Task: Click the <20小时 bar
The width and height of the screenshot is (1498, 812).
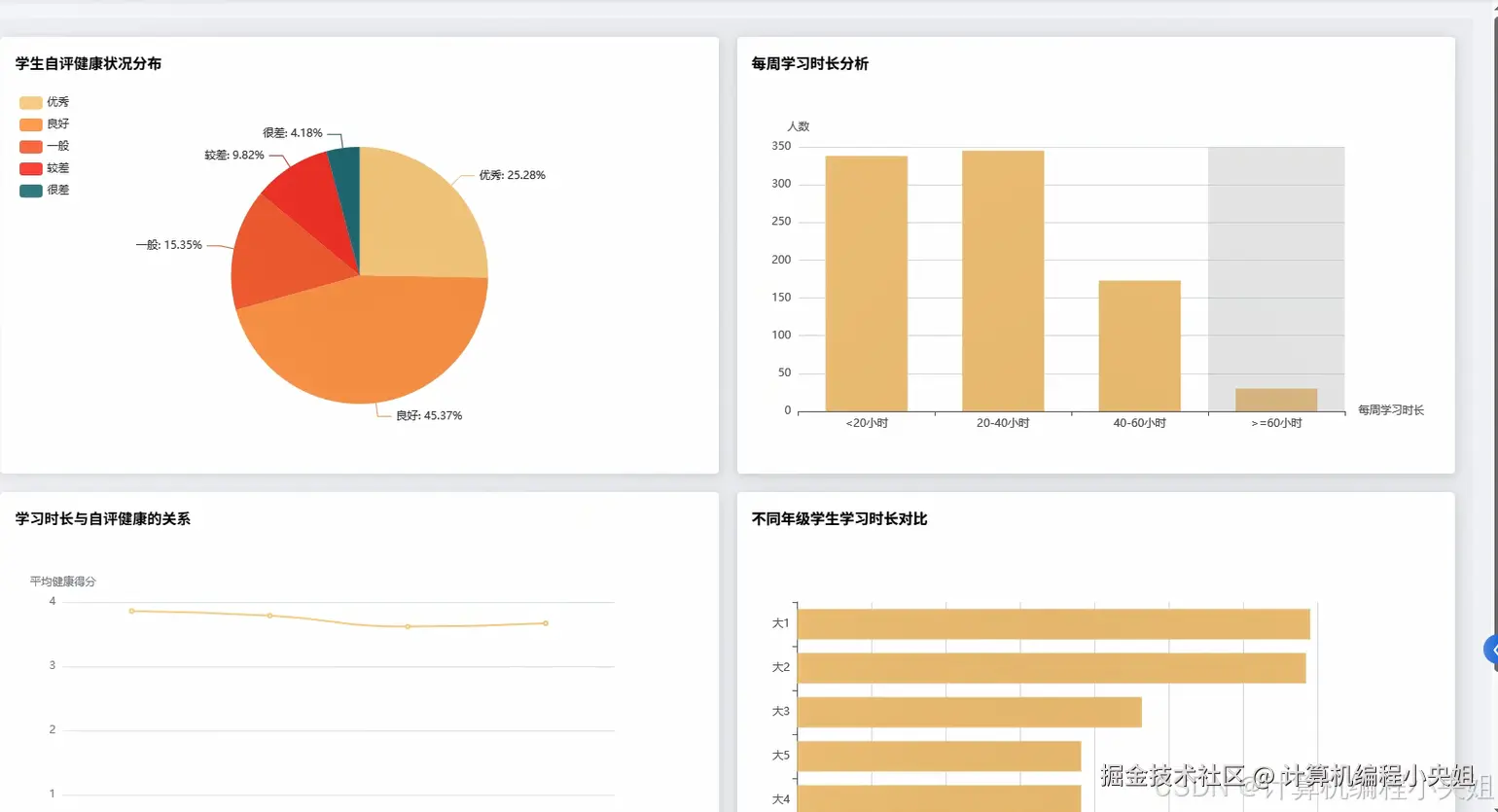Action: tap(867, 283)
